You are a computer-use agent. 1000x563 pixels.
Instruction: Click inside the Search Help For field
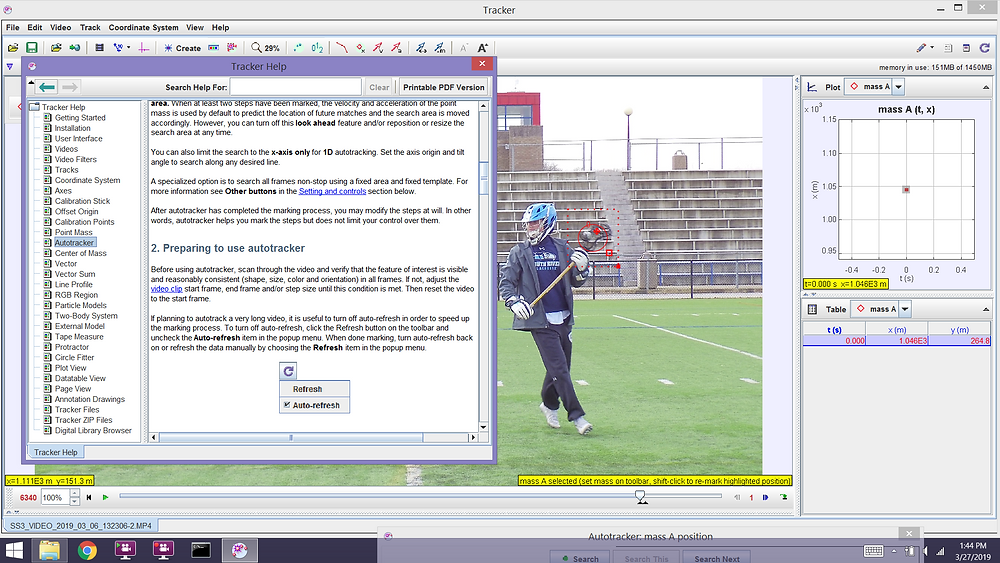[295, 87]
